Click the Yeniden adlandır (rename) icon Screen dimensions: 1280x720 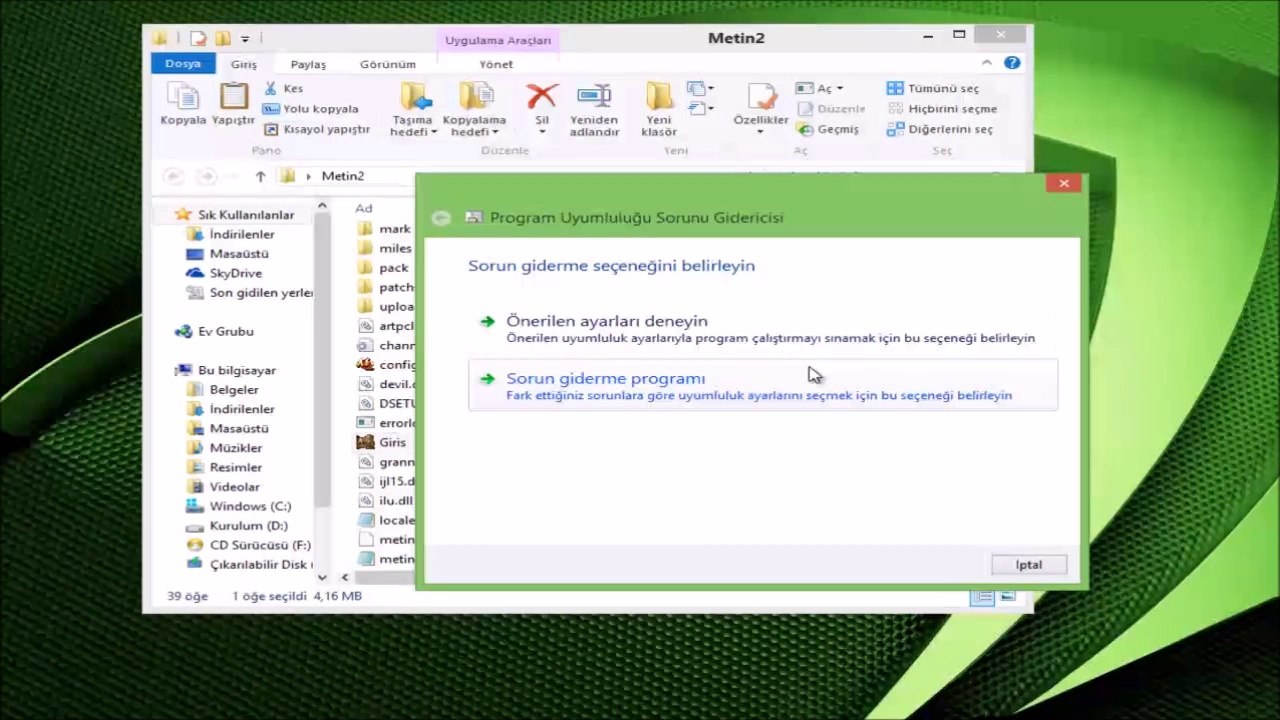pos(594,96)
